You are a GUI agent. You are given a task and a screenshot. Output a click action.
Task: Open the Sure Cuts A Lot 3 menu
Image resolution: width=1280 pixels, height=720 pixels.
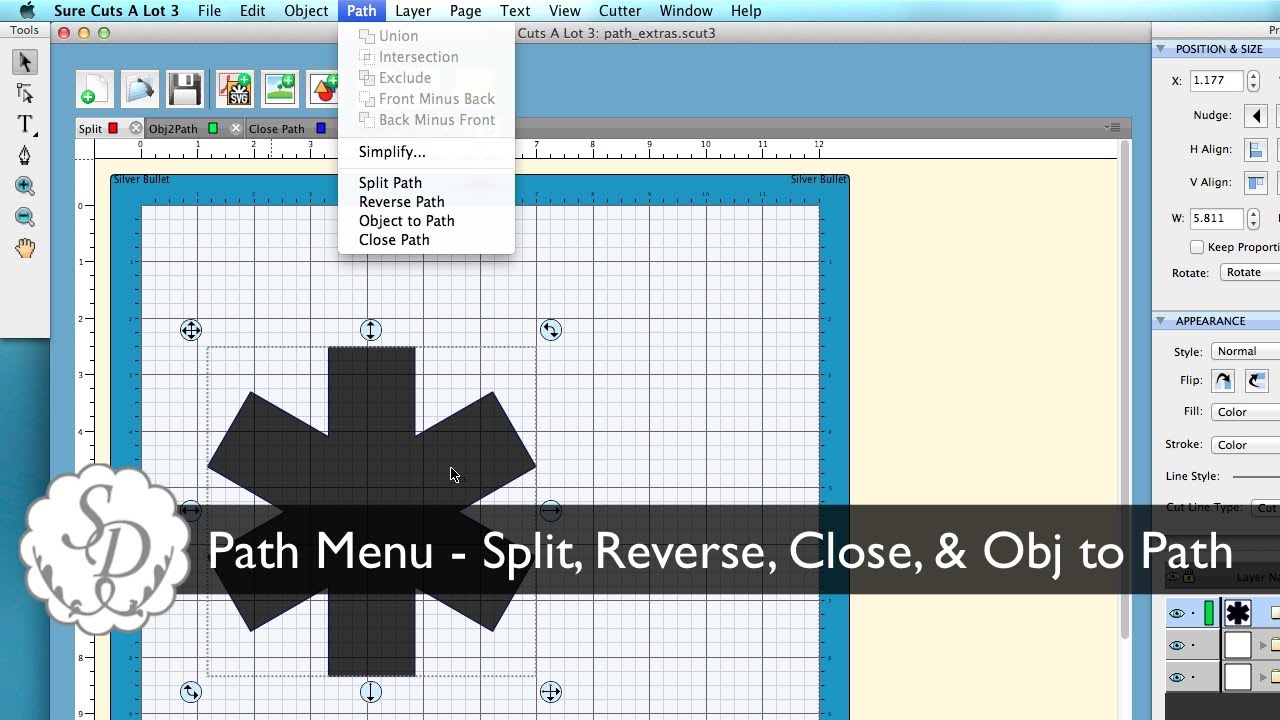tap(117, 11)
